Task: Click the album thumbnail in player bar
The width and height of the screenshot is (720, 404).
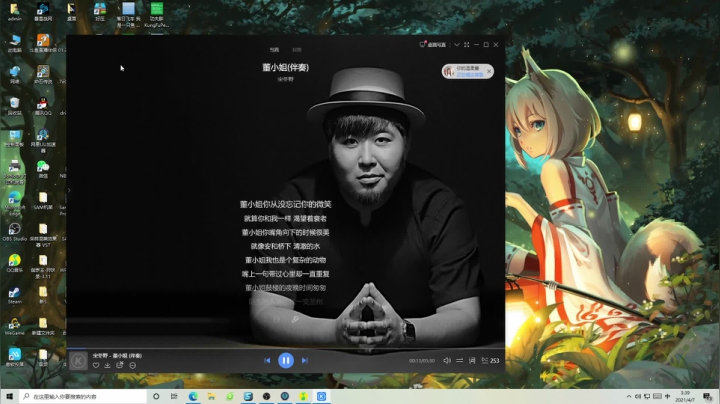Action: click(x=78, y=361)
